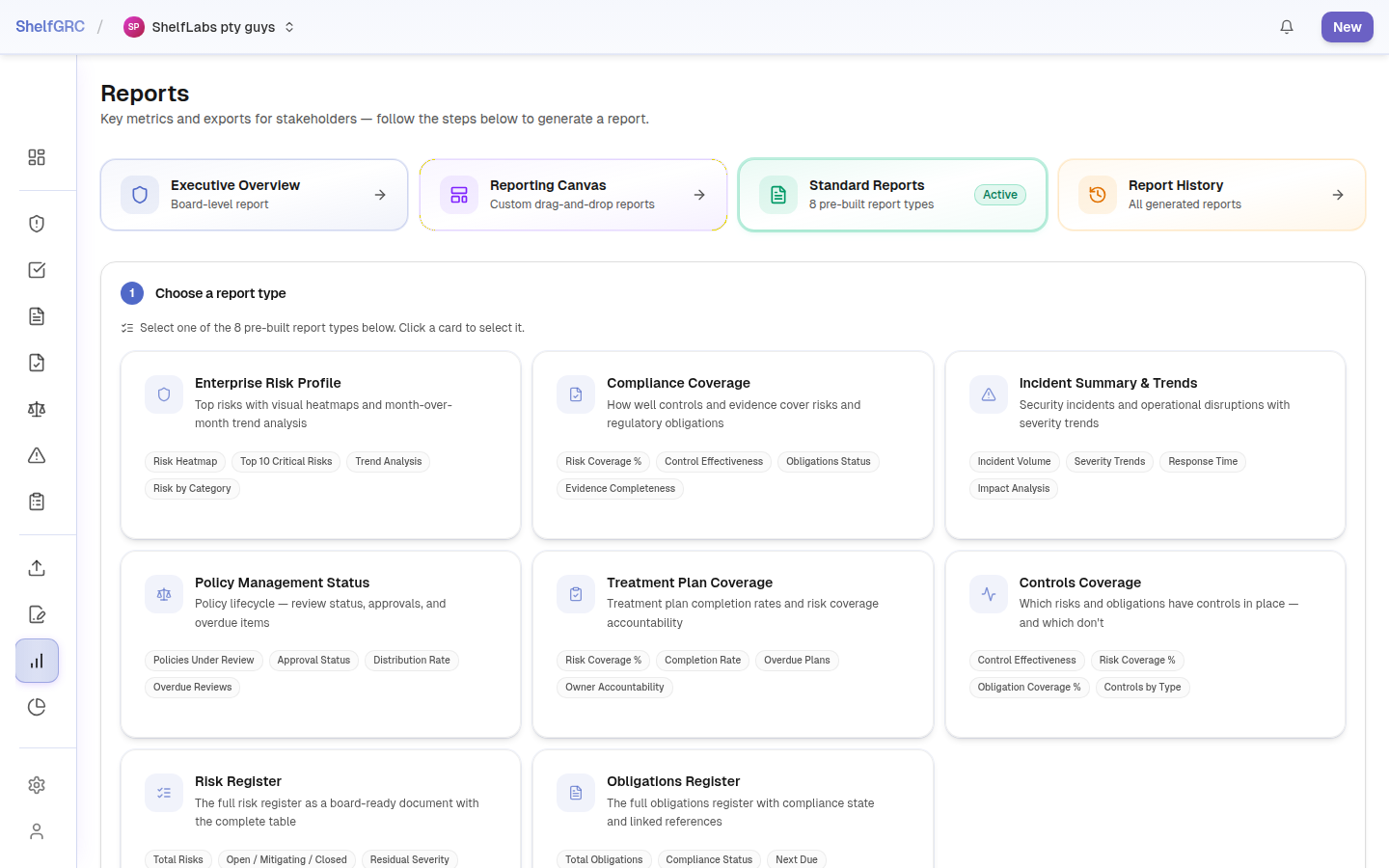
Task: Open the dashboard grid icon in sidebar
Action: [37, 157]
